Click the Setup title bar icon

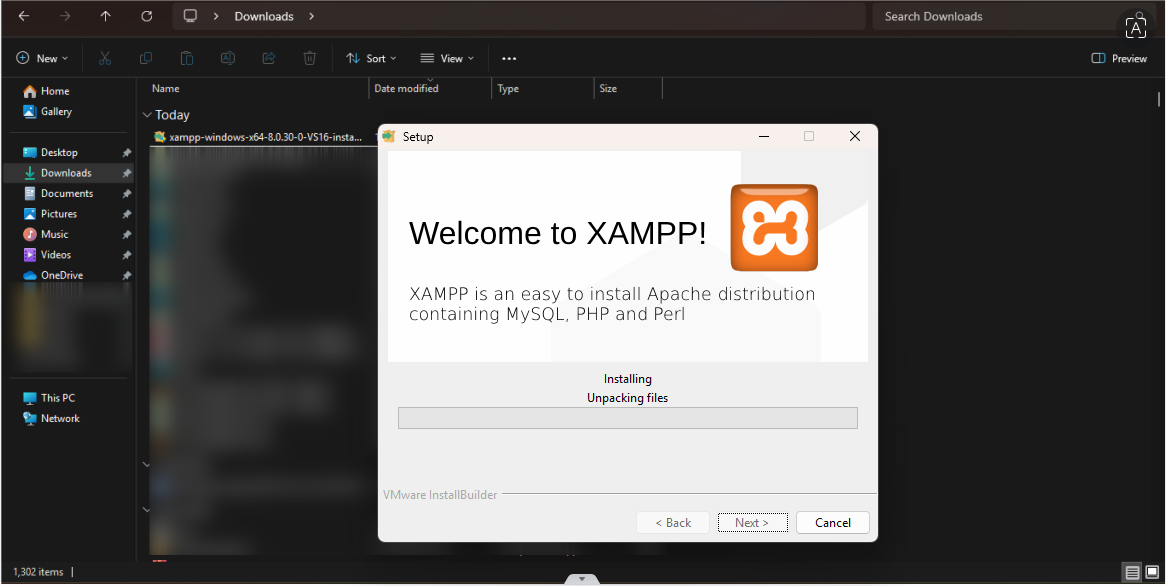(x=388, y=136)
